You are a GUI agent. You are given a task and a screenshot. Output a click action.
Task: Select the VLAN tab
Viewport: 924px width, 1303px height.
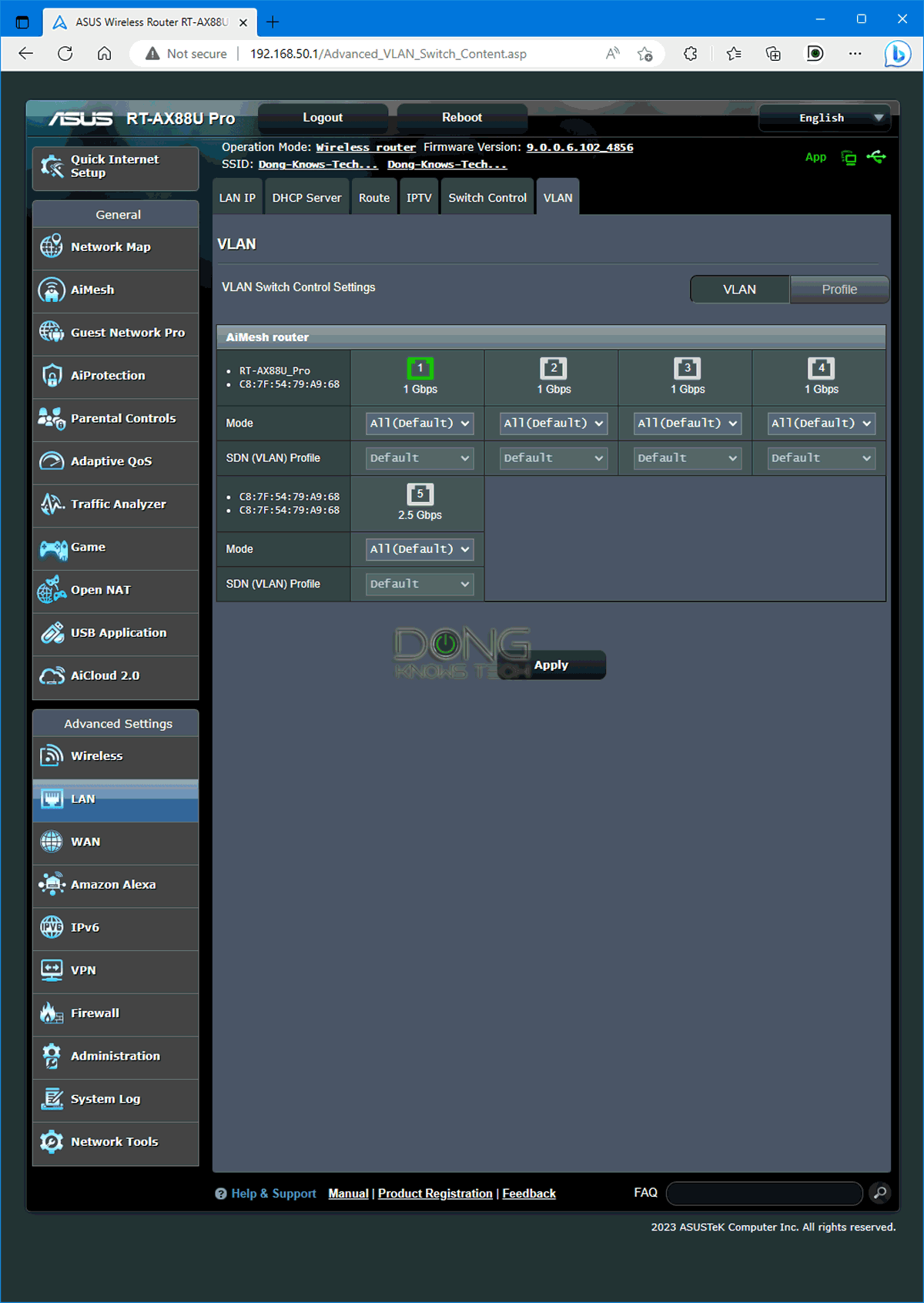(558, 198)
